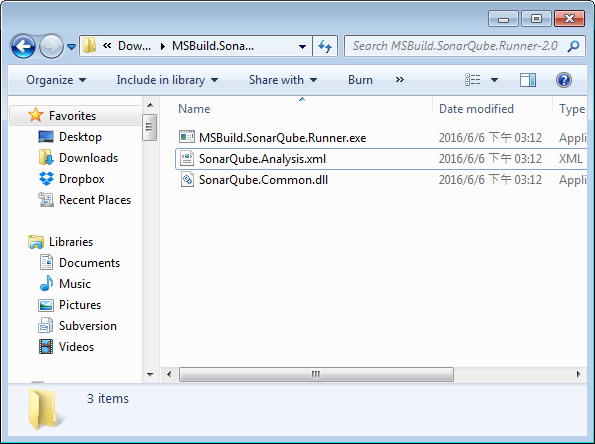Click the Dropbox logo icon
595x444 pixels.
46,179
